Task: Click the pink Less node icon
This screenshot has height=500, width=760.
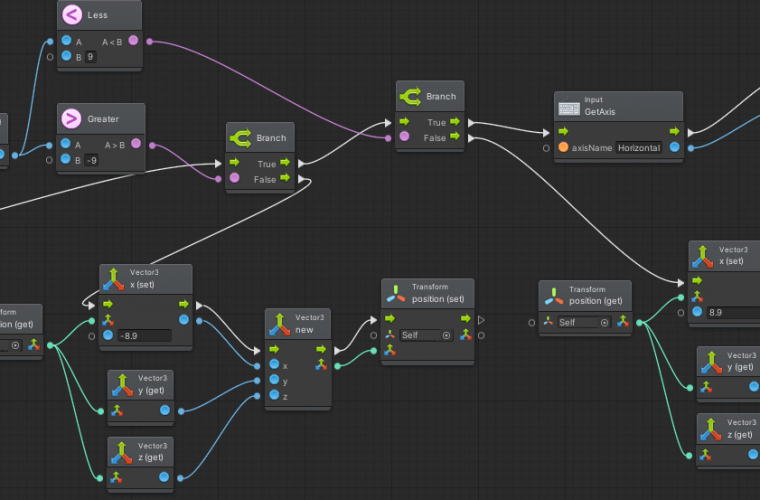Action: click(72, 15)
